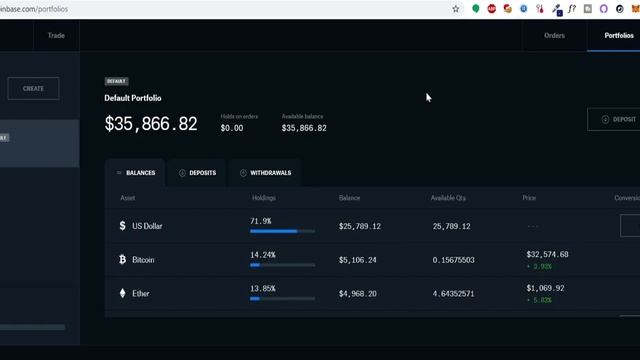Click the $32,574.68 Bitcoin price
This screenshot has width=640, height=360.
[x=547, y=255]
